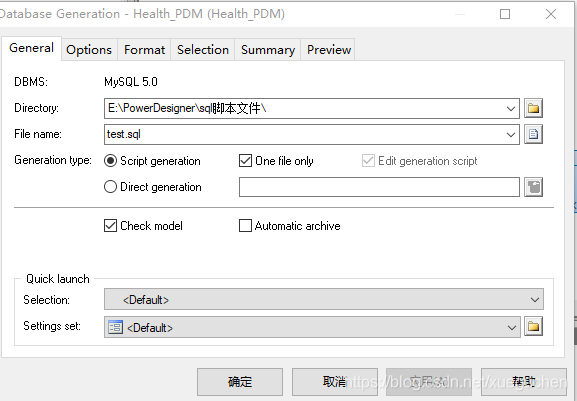The width and height of the screenshot is (577, 401).
Task: Cancel with the 取消 button
Action: [335, 382]
